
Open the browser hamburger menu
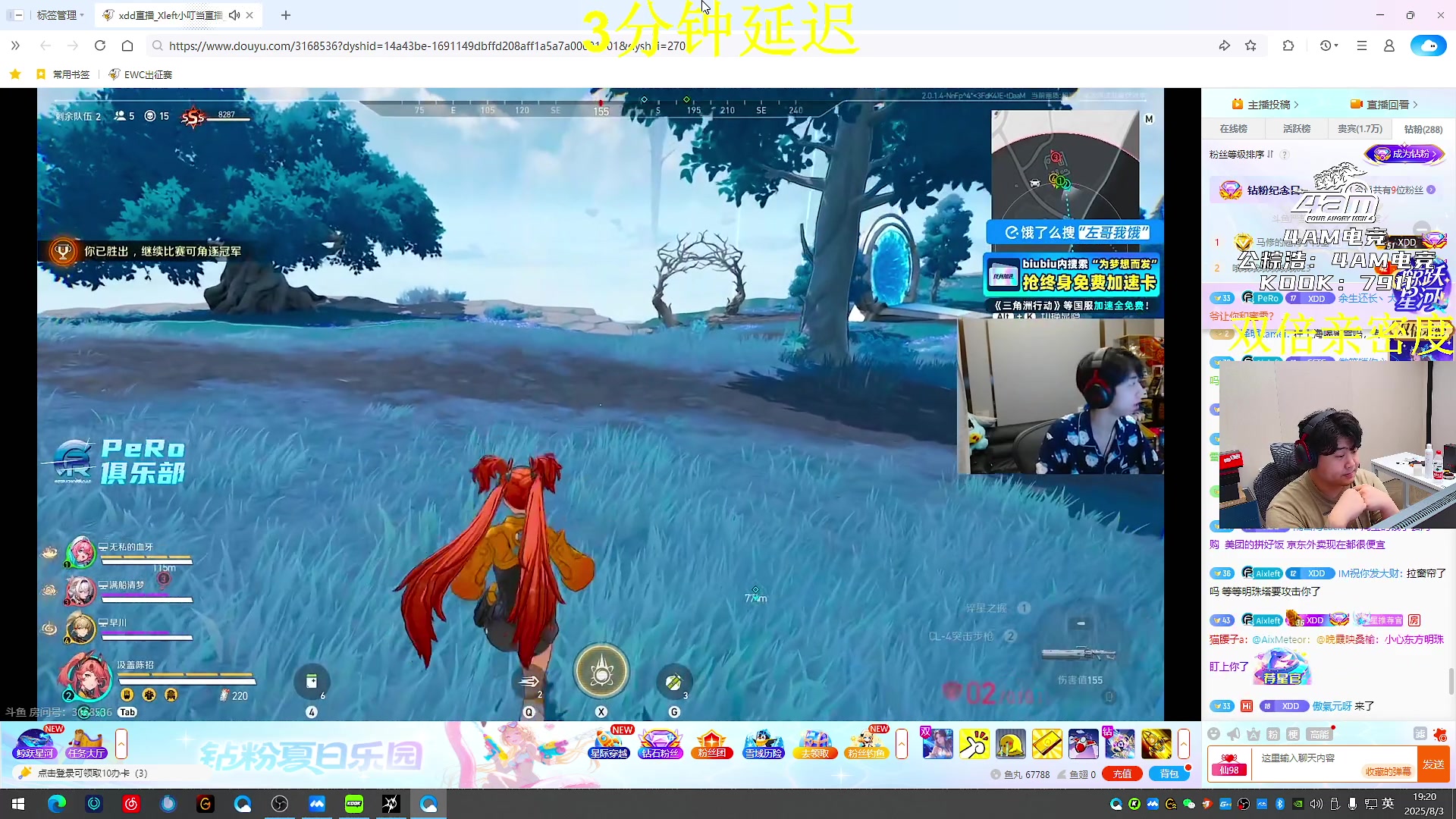click(1361, 45)
